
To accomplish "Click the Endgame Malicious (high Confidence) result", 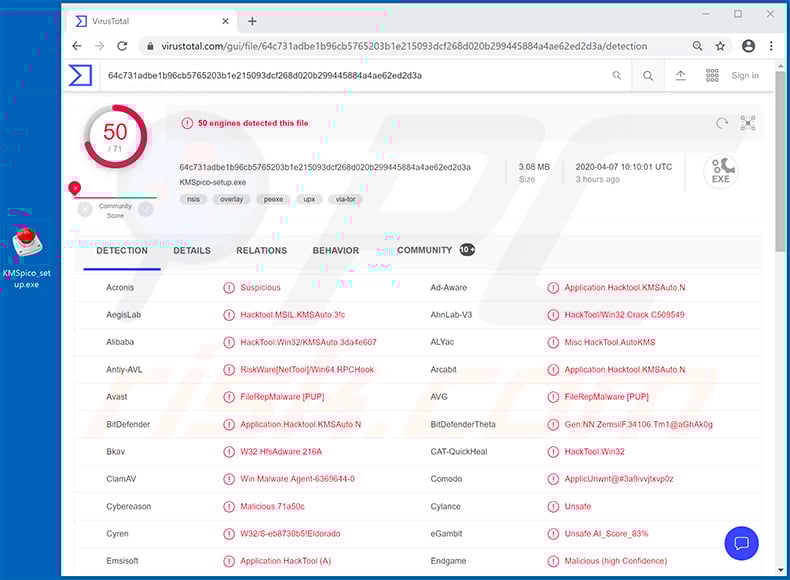I will (616, 561).
